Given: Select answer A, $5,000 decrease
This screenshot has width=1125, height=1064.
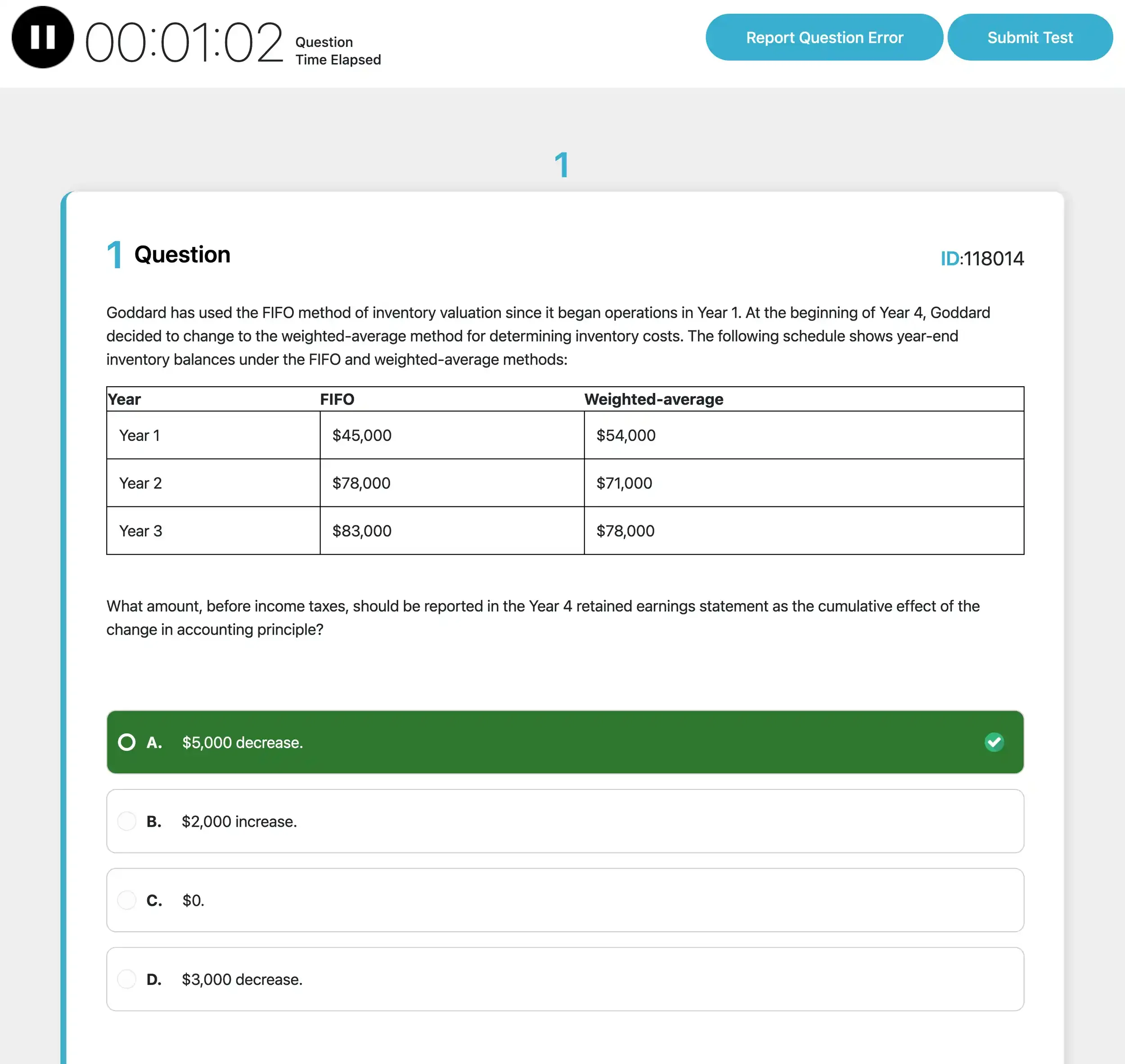Looking at the screenshot, I should point(242,743).
